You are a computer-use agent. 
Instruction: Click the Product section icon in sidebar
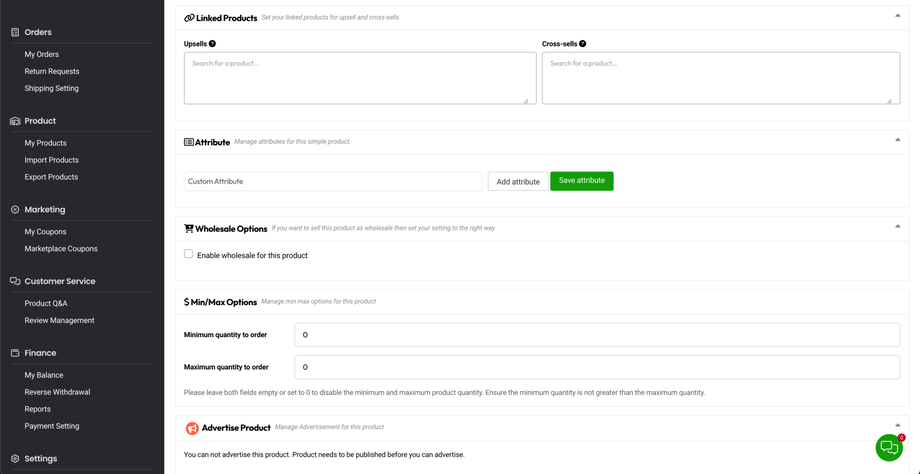[15, 121]
